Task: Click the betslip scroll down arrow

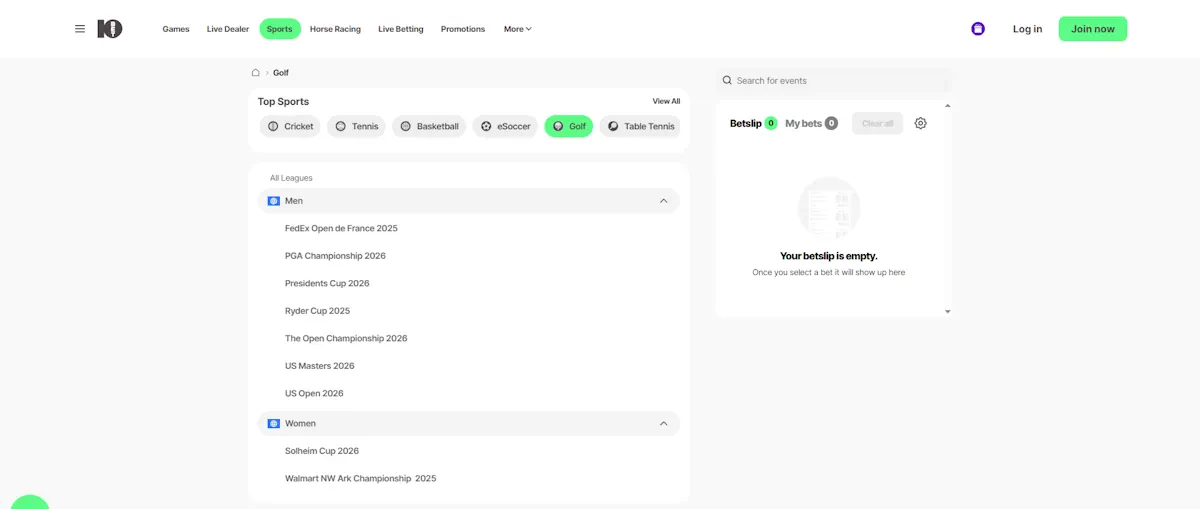Action: coord(947,312)
